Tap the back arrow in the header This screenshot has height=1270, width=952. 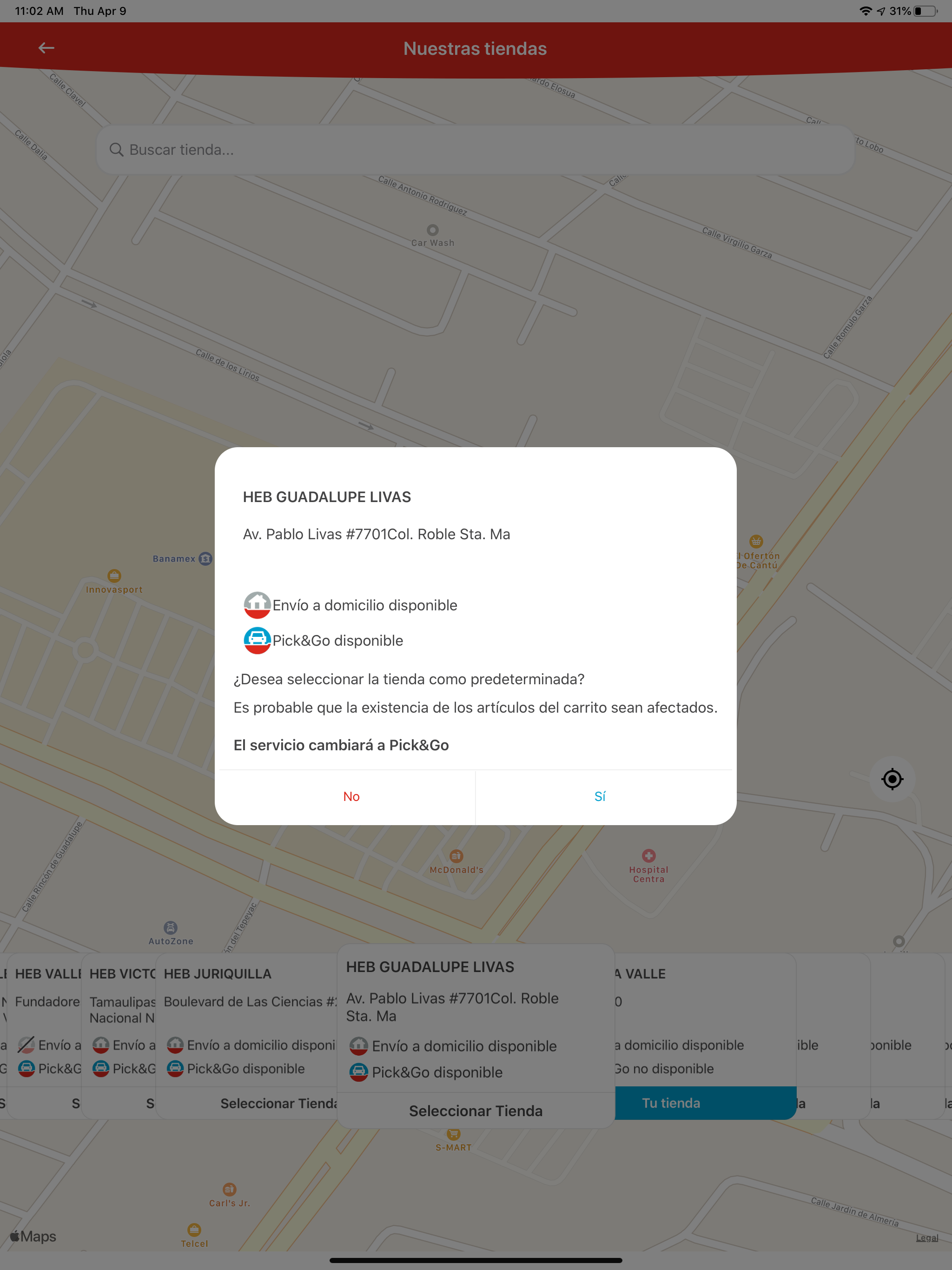46,48
